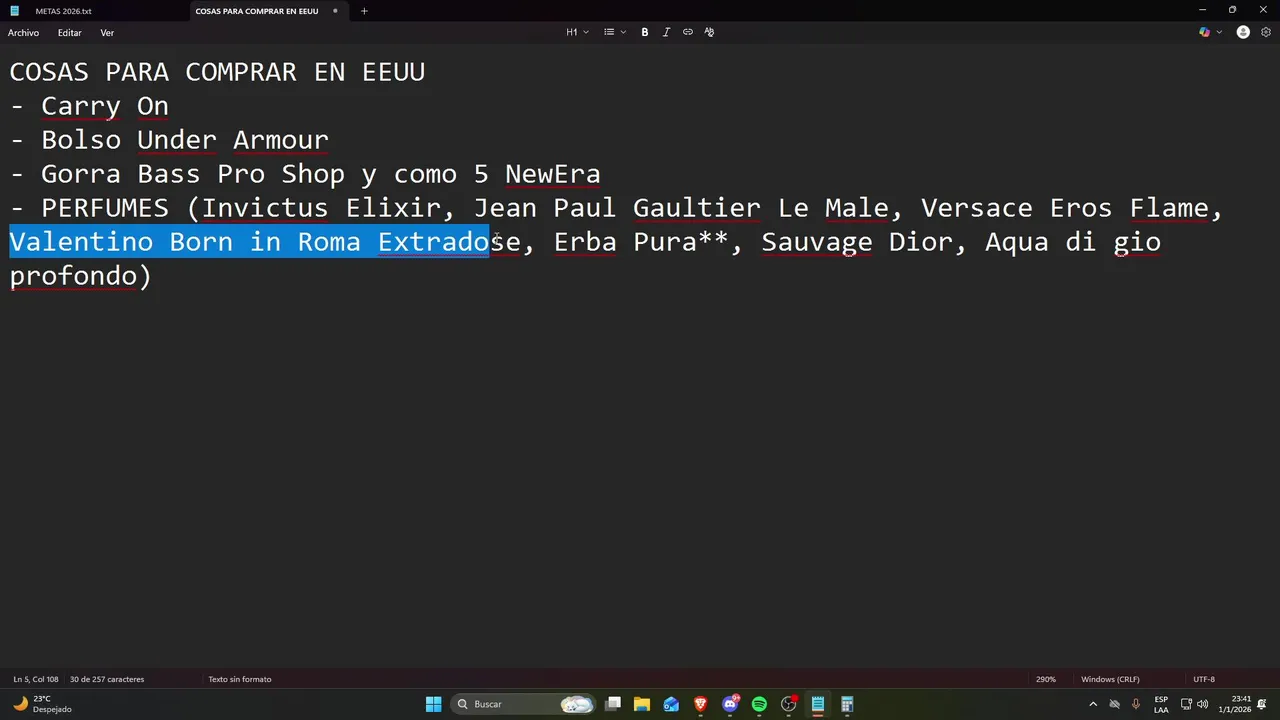This screenshot has width=1280, height=720.
Task: Click the heading 'COSAS PARA COMPRAR EN EEUU' text
Action: point(217,72)
